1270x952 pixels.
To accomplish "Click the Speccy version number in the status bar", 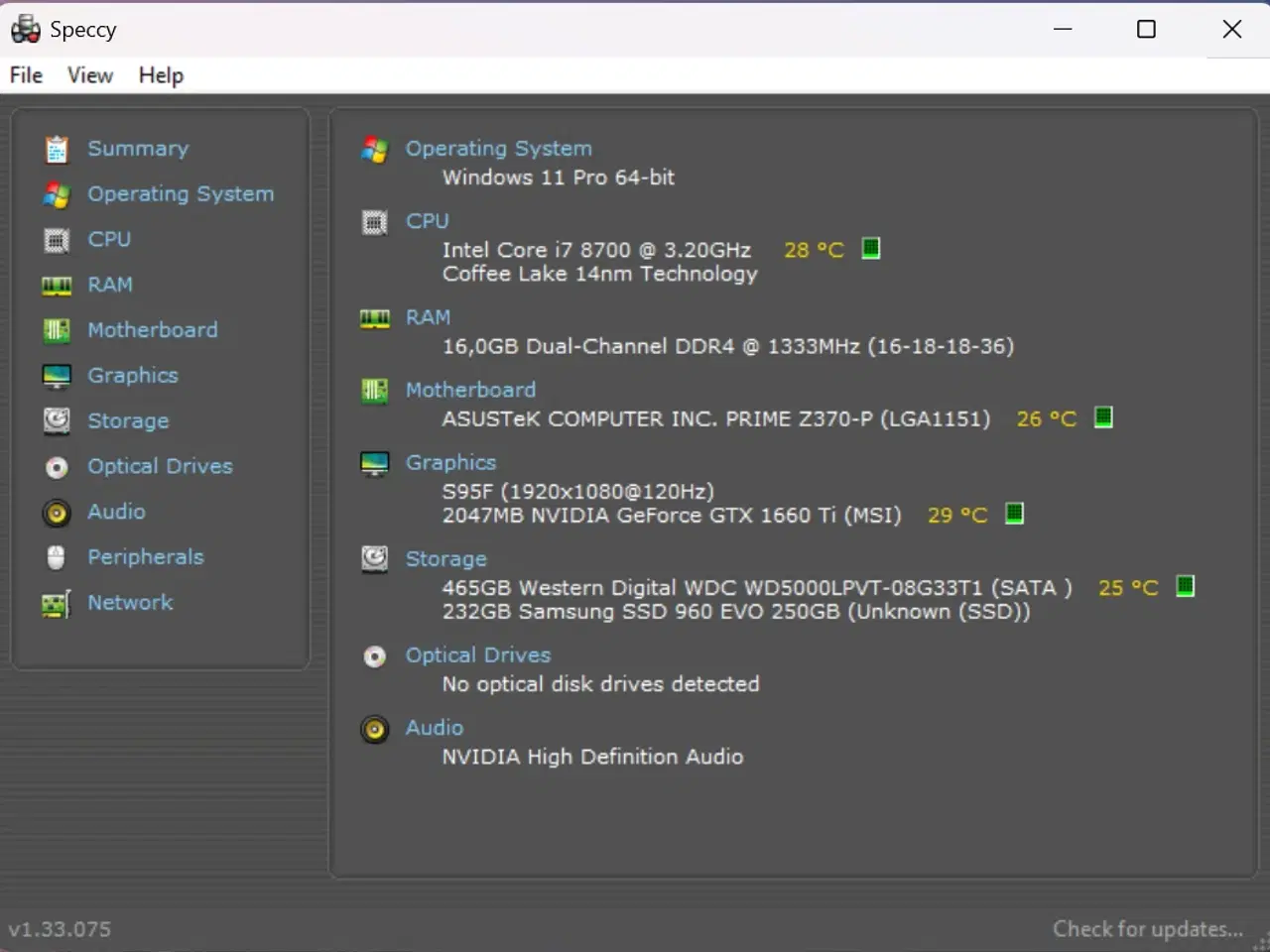I will 60,928.
